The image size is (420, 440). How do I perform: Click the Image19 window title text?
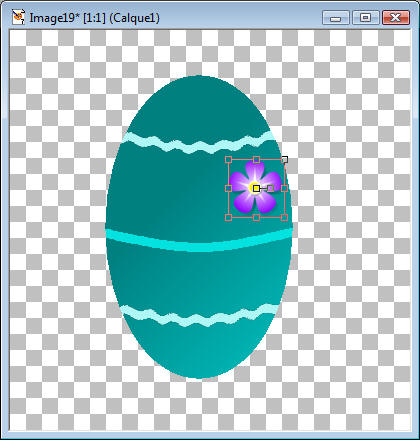[x=94, y=17]
